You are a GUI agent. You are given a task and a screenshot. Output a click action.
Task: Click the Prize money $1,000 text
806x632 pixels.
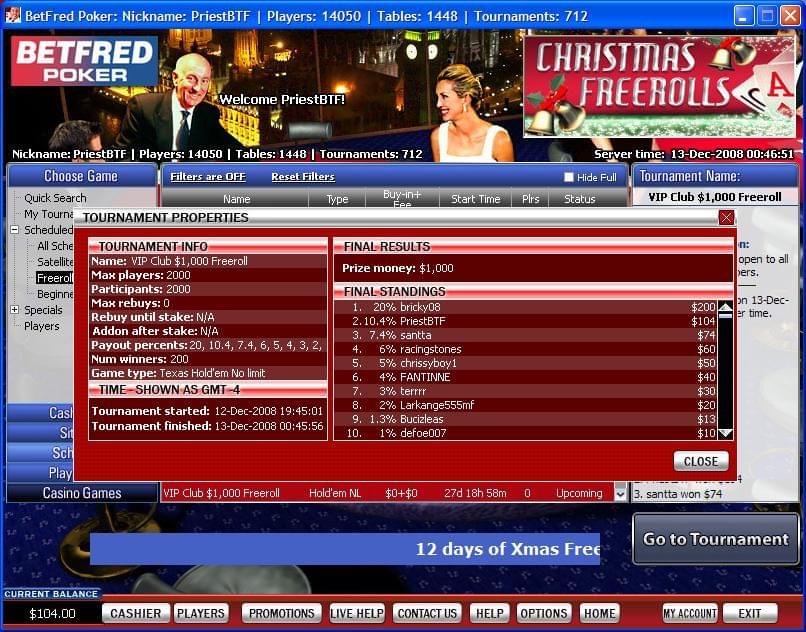click(x=398, y=268)
